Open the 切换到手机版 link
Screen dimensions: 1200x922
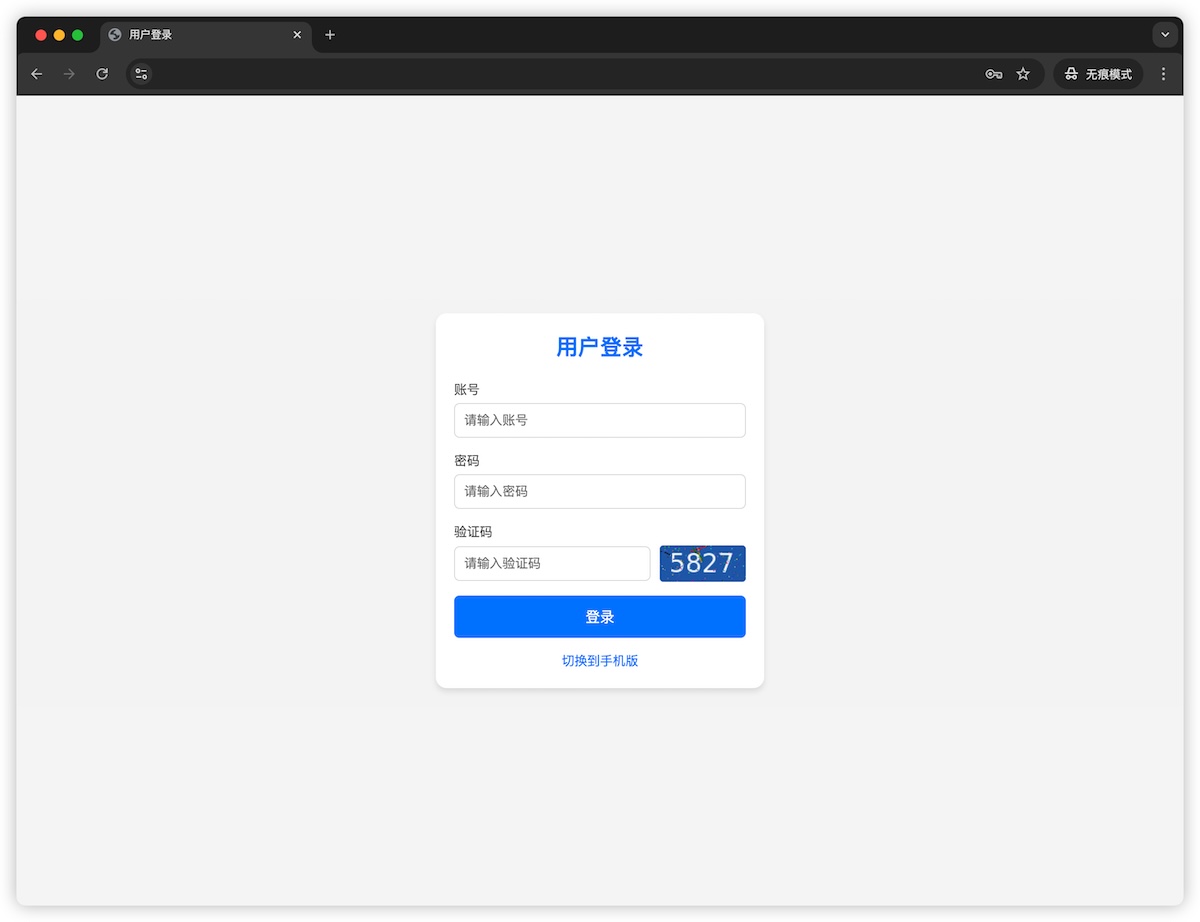click(x=599, y=660)
